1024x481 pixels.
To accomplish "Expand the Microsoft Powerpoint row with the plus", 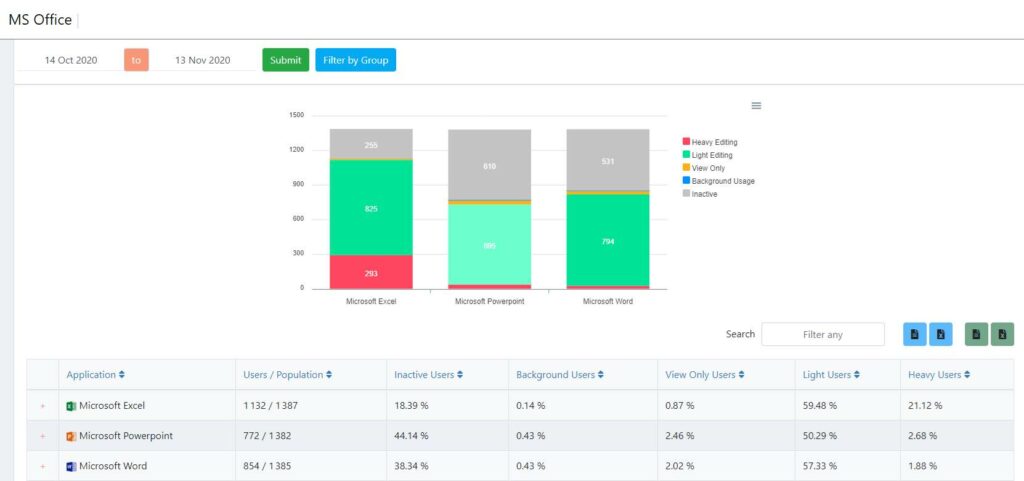I will (43, 436).
